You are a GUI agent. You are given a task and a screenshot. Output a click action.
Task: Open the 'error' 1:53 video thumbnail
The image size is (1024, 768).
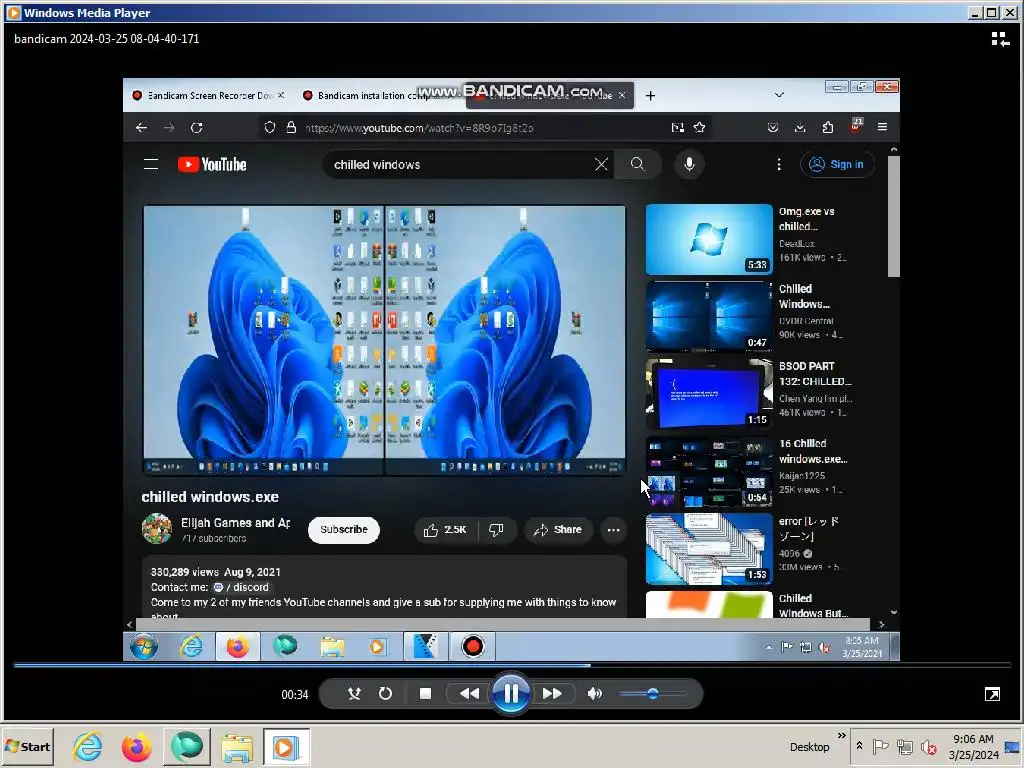709,549
